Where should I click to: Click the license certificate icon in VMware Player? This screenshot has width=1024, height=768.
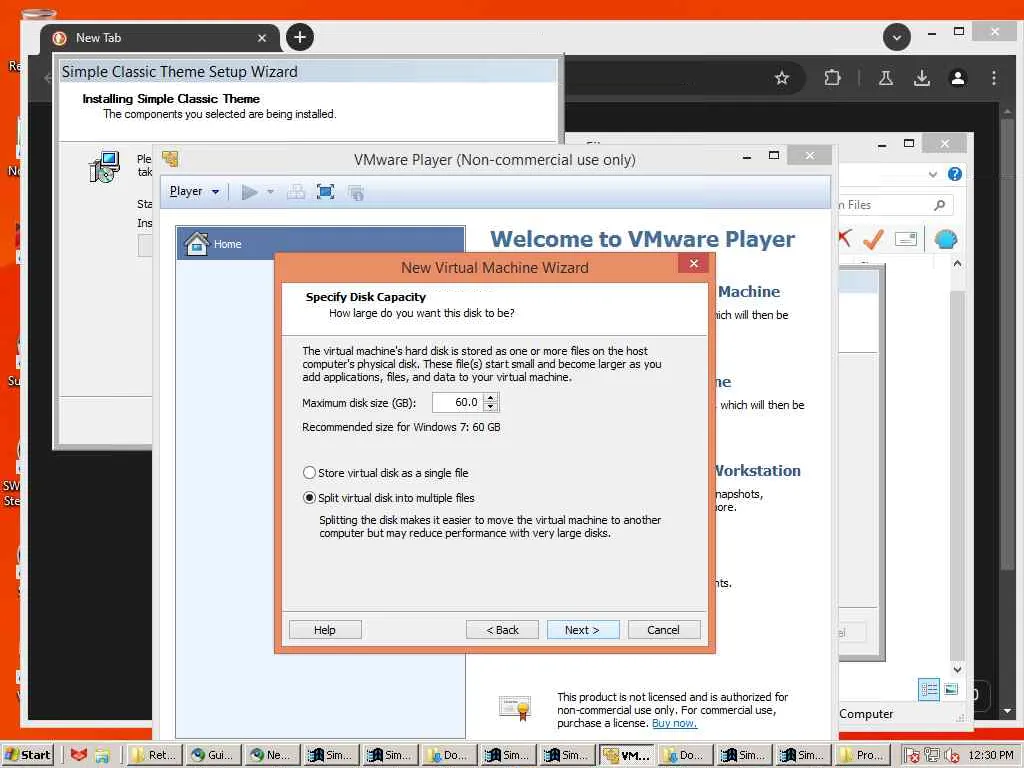[515, 709]
